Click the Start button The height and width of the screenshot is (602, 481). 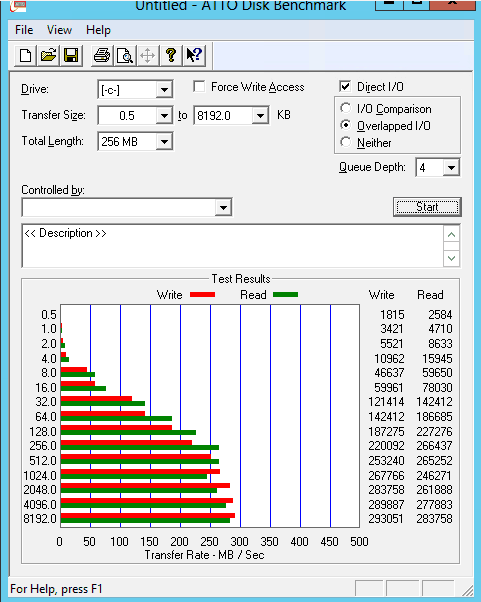(x=427, y=207)
